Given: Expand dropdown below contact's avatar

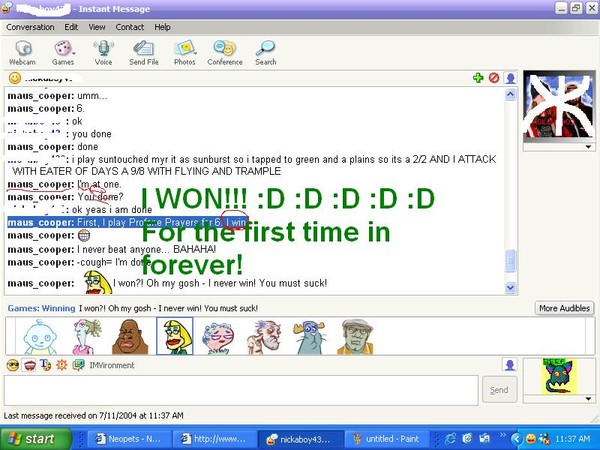Looking at the screenshot, I should 586,146.
